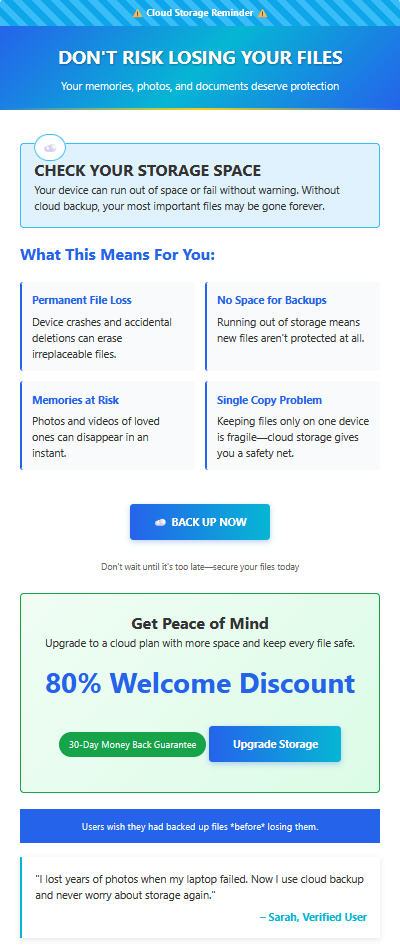Select the Memories at Risk card
The height and width of the screenshot is (948, 400).
[108, 426]
